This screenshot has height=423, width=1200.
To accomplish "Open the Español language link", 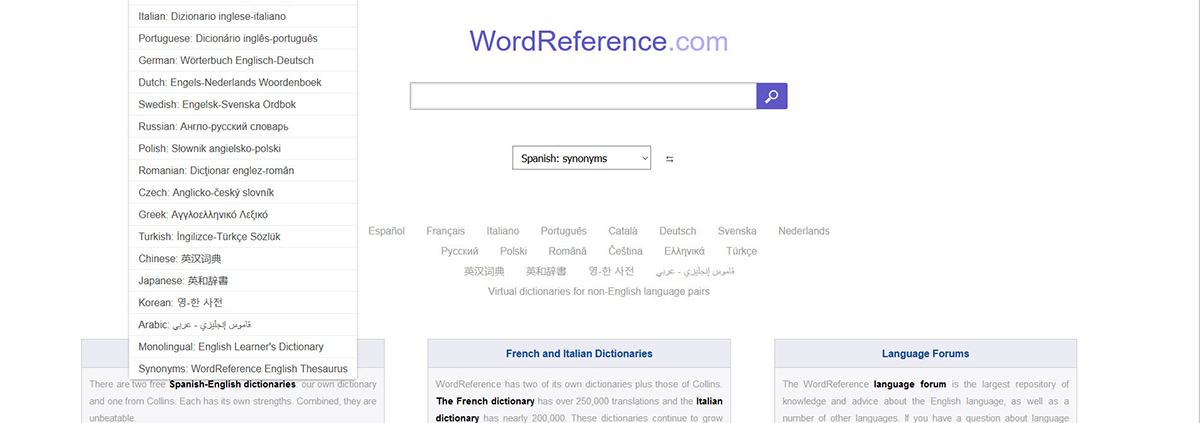I will click(386, 231).
